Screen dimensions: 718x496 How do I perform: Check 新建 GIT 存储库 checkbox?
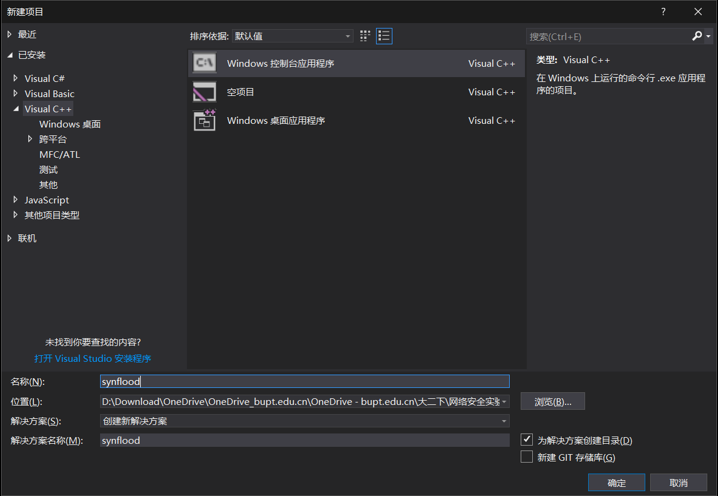coord(527,457)
